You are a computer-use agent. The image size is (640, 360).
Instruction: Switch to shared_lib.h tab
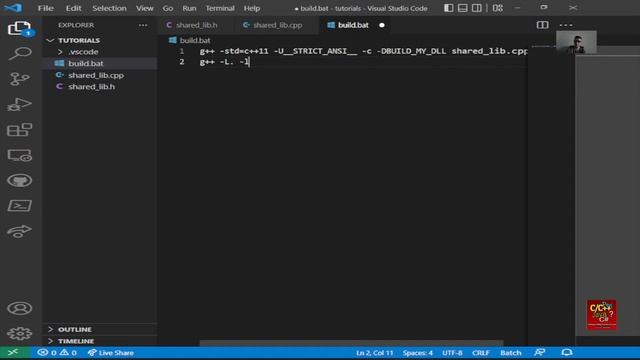(x=196, y=25)
